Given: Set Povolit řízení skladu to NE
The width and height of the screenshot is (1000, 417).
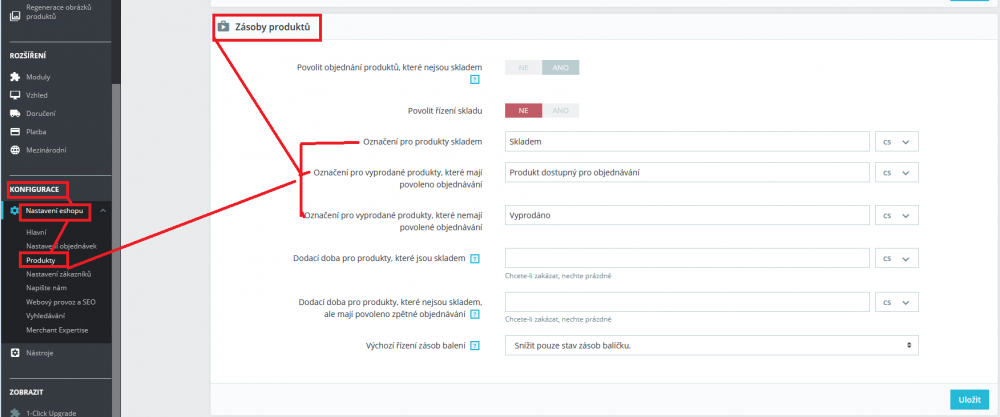Looking at the screenshot, I should pyautogui.click(x=524, y=110).
